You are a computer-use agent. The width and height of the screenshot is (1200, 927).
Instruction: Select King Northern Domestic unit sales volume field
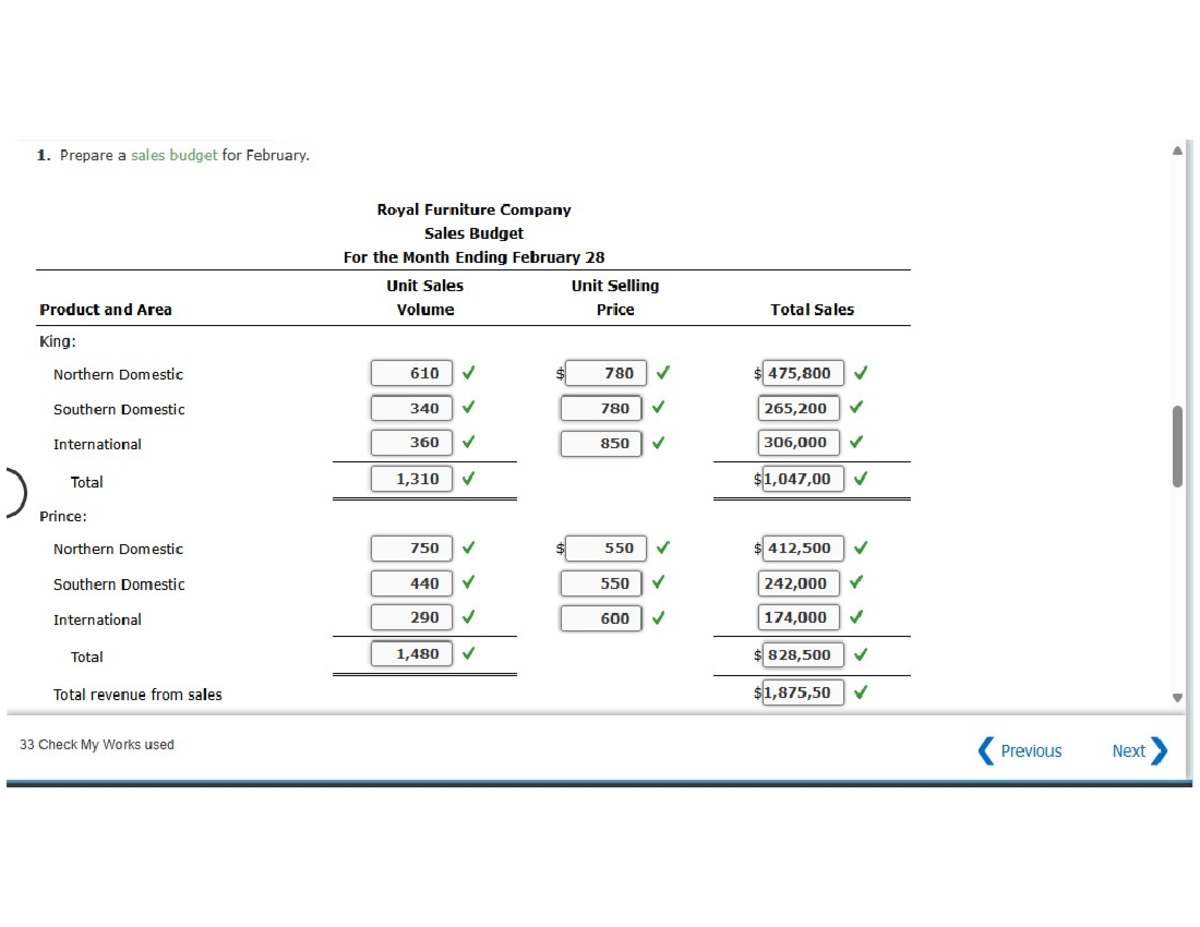(411, 373)
